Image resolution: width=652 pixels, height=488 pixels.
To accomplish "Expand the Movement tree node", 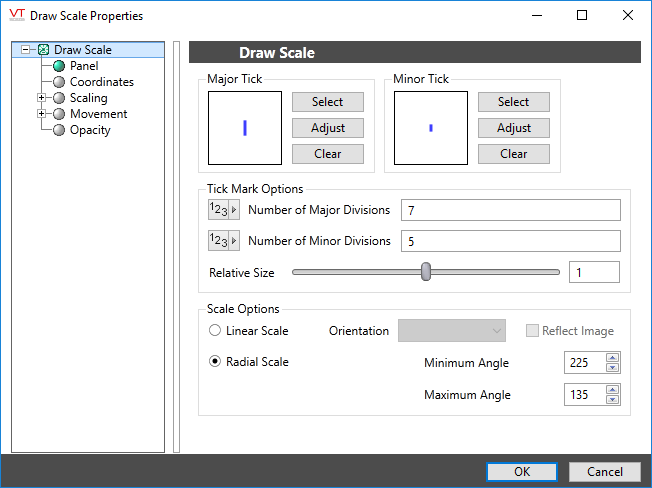I will (x=41, y=114).
